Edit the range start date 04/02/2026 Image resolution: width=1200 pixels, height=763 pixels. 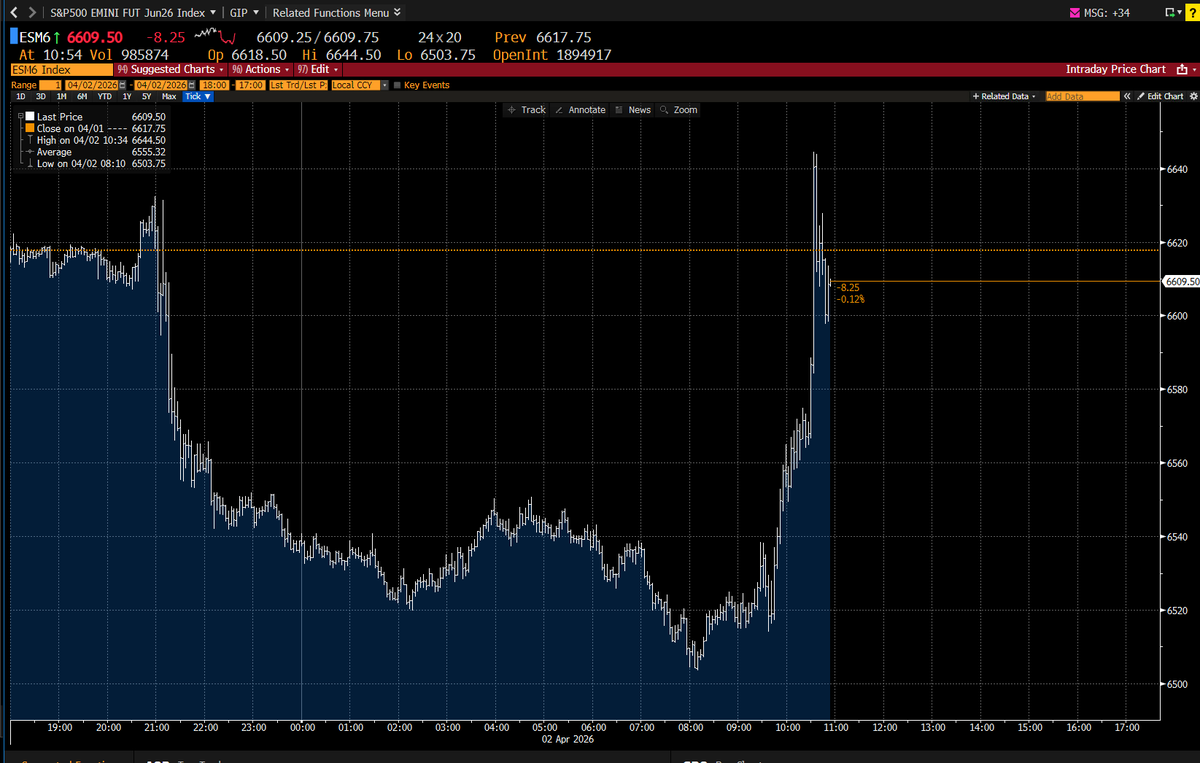coord(91,85)
